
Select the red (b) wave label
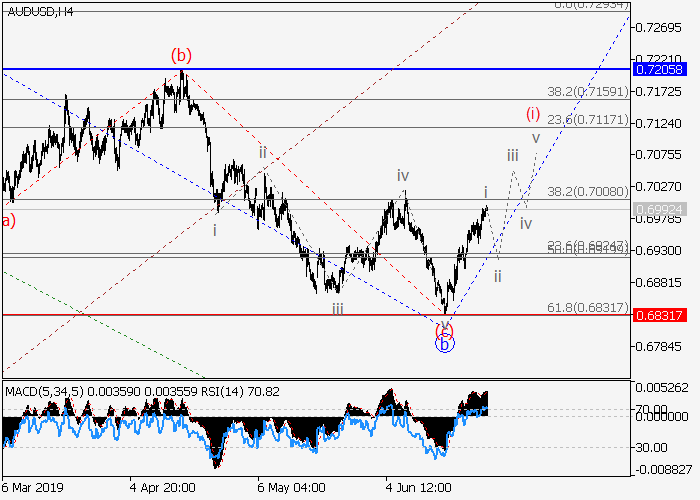[x=181, y=53]
